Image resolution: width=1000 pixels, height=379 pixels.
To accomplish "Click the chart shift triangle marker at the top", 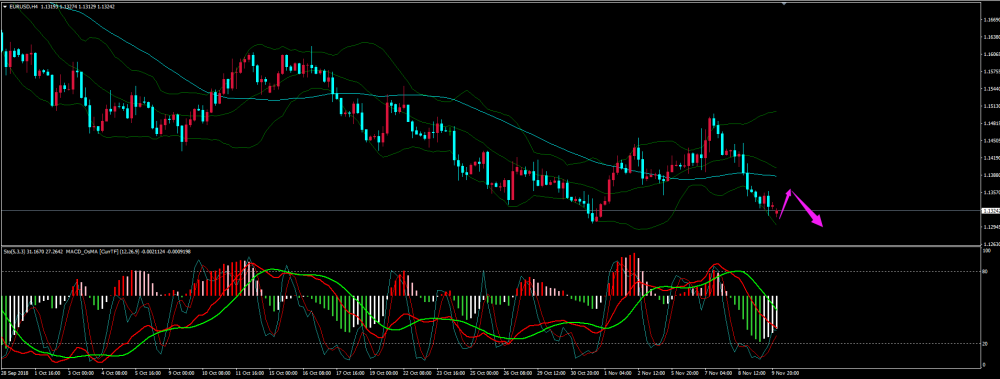I will pyautogui.click(x=785, y=3).
